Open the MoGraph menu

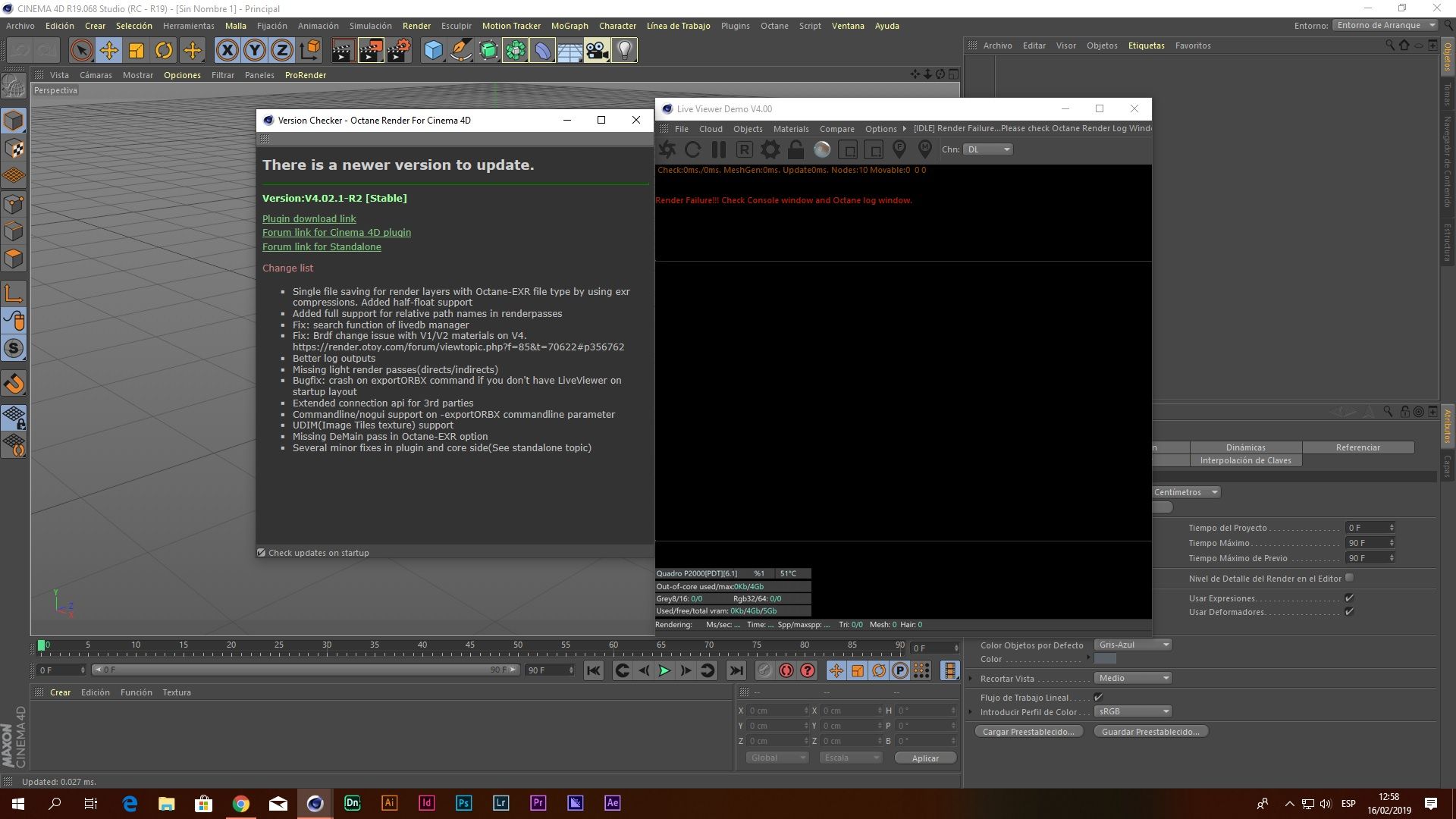pos(570,26)
